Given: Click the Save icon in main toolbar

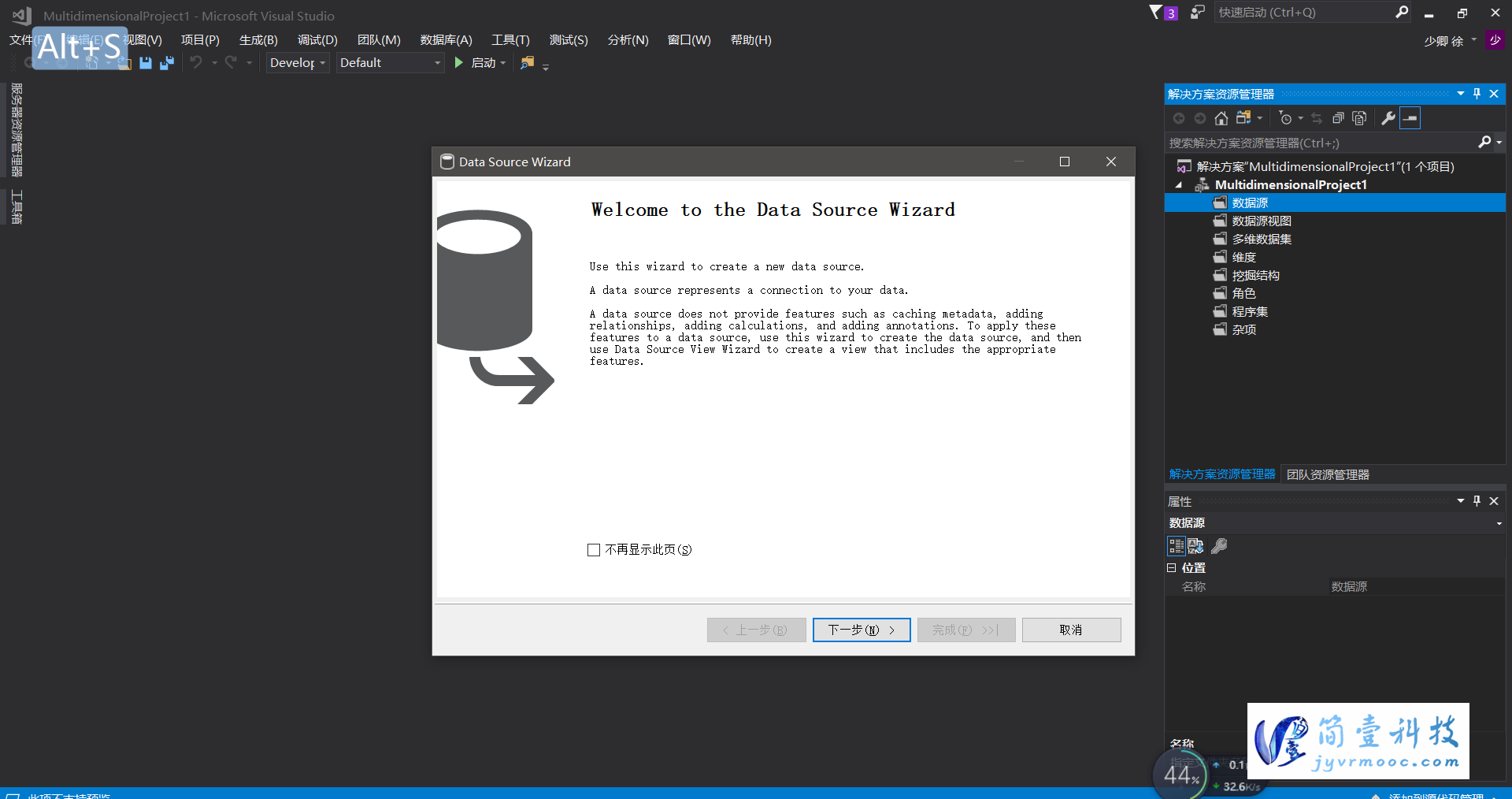Looking at the screenshot, I should click(146, 63).
